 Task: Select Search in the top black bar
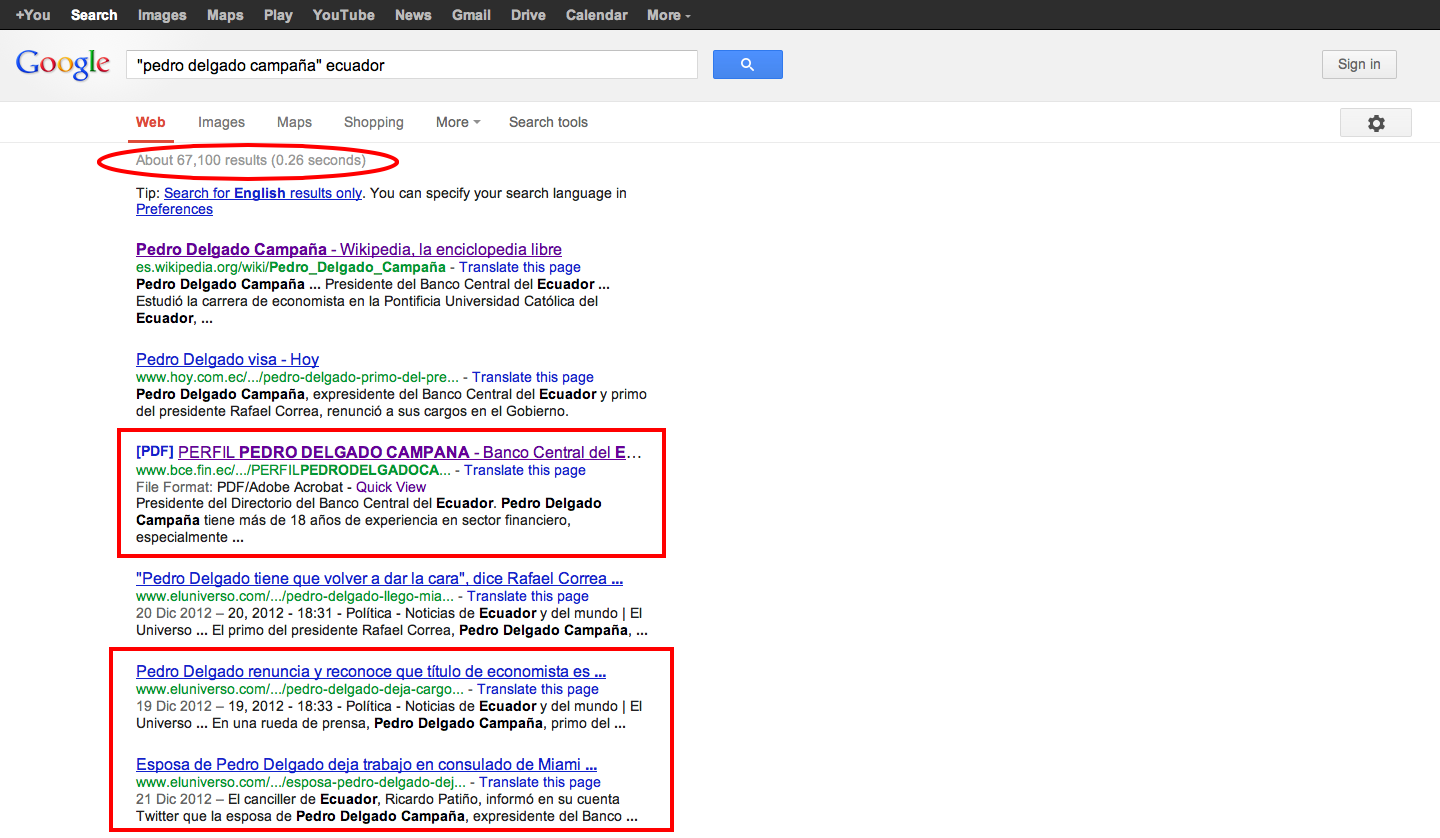click(94, 15)
